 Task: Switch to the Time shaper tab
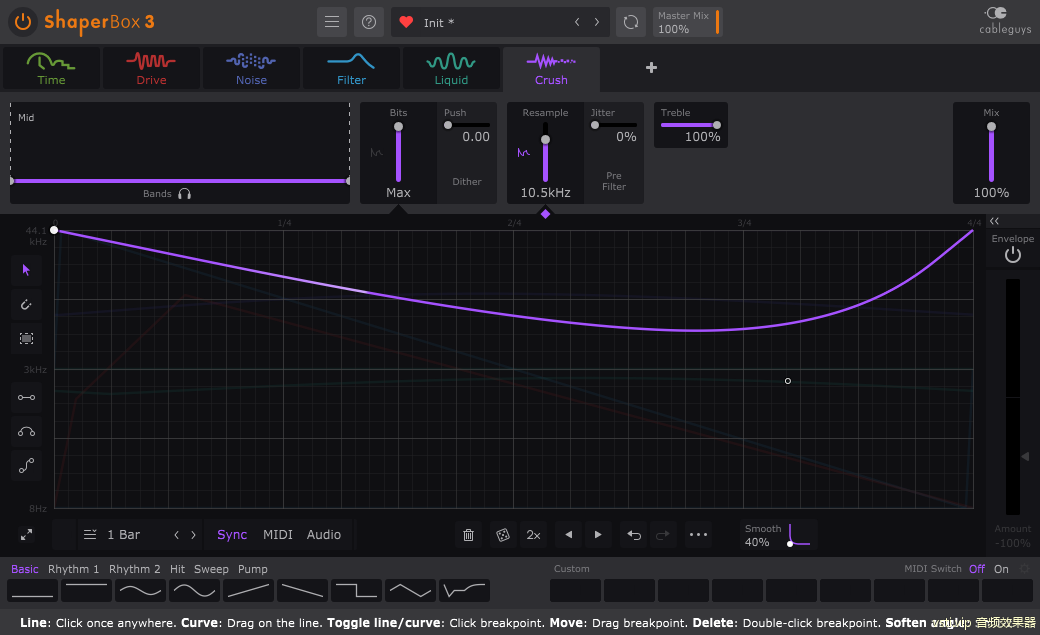[51, 68]
